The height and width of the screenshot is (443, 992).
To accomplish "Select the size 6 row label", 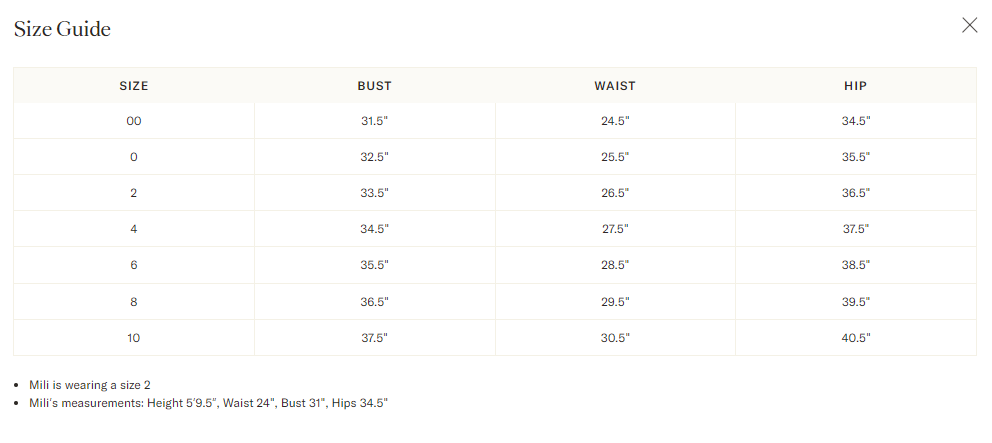I will [133, 265].
